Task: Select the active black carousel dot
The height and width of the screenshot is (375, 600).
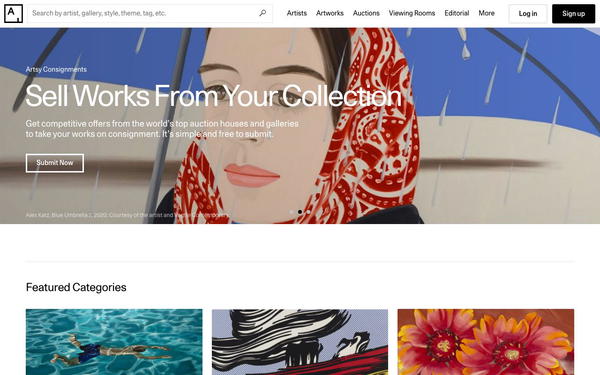Action: click(300, 212)
